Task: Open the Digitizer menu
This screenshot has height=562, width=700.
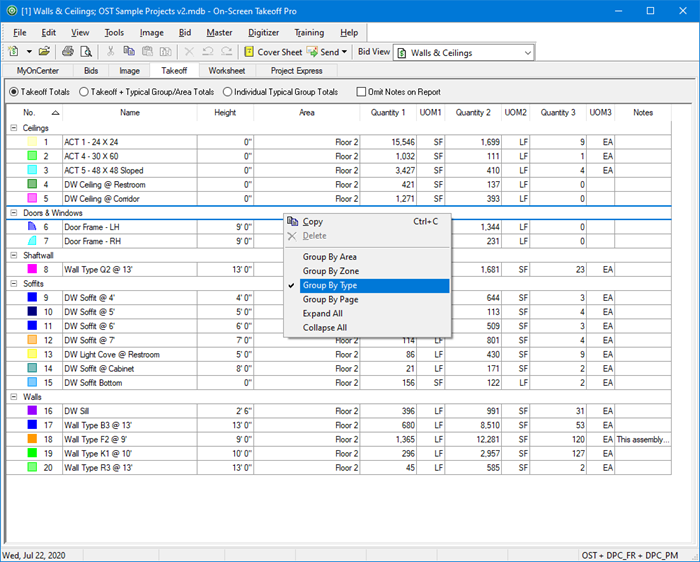Action: point(264,32)
